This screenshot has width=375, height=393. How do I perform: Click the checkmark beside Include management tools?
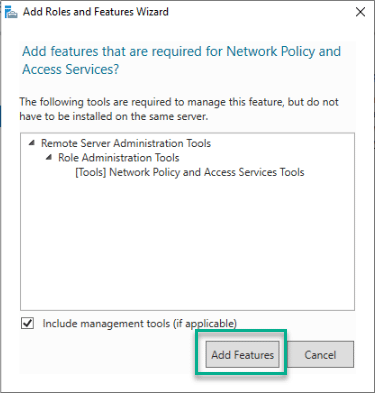click(27, 323)
